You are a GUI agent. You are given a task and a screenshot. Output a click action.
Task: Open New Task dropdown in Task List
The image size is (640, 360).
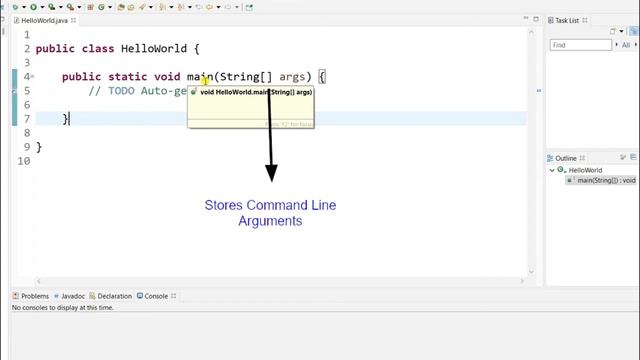click(622, 31)
